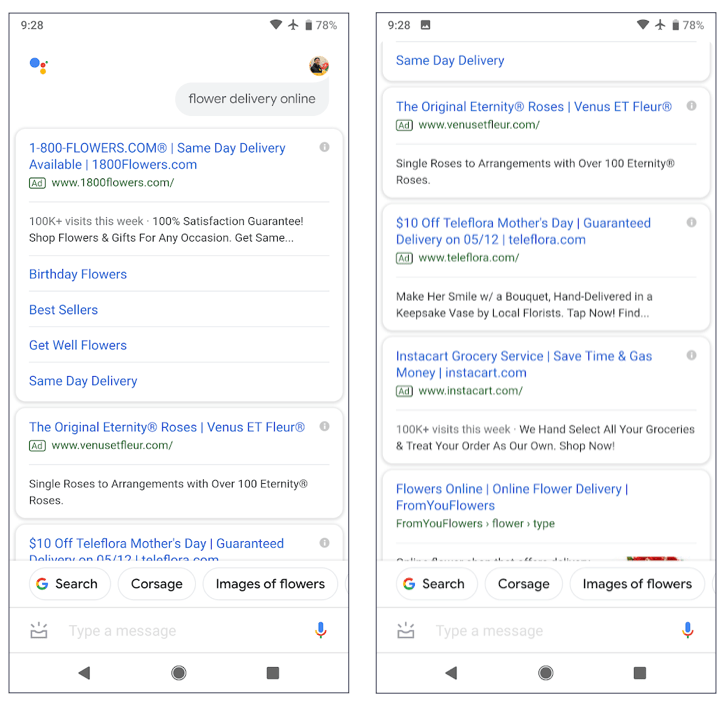The image size is (725, 707).
Task: Tap the microphone icon in right phone
Action: (x=688, y=630)
